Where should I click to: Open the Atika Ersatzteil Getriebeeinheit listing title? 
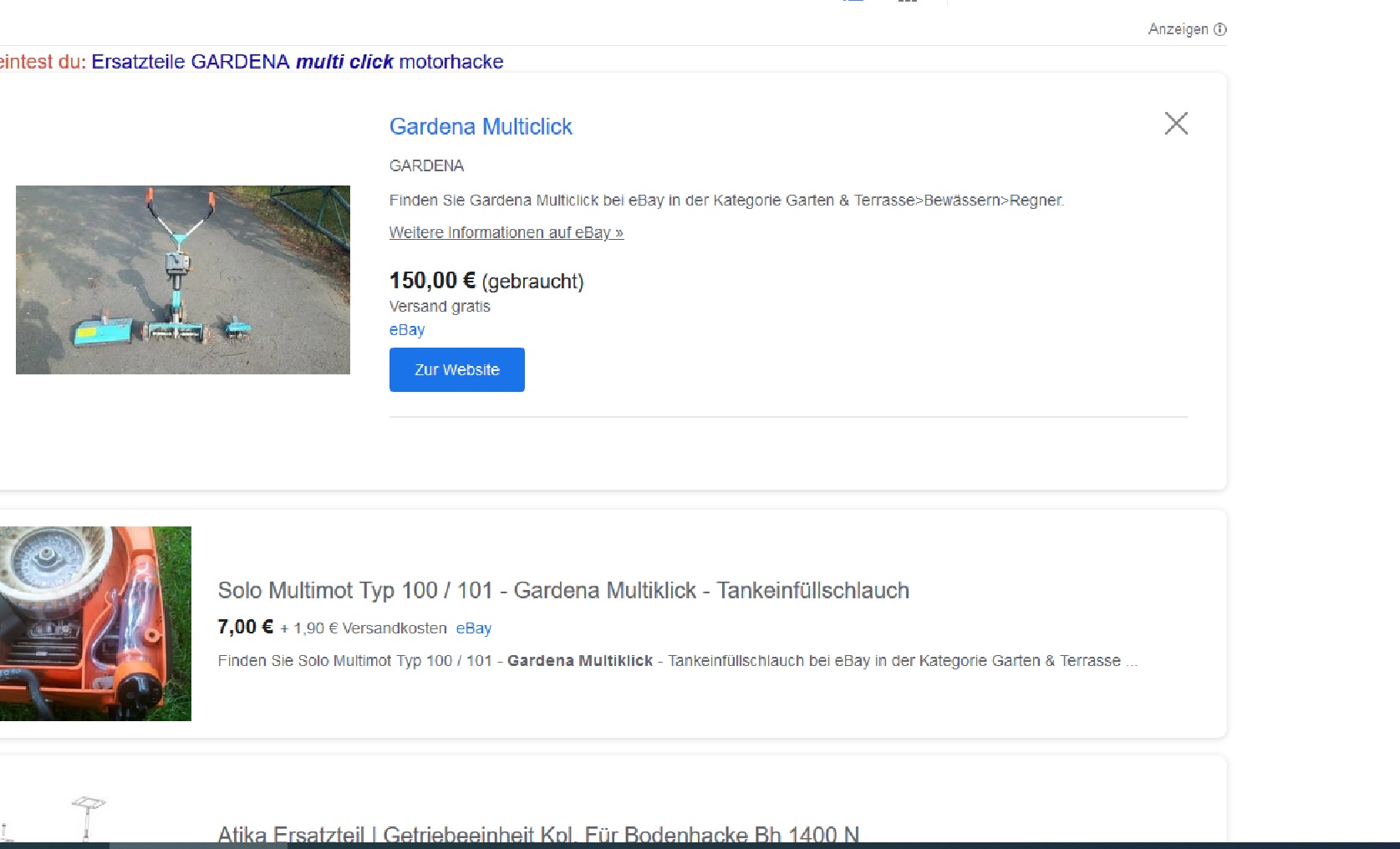coord(538,835)
